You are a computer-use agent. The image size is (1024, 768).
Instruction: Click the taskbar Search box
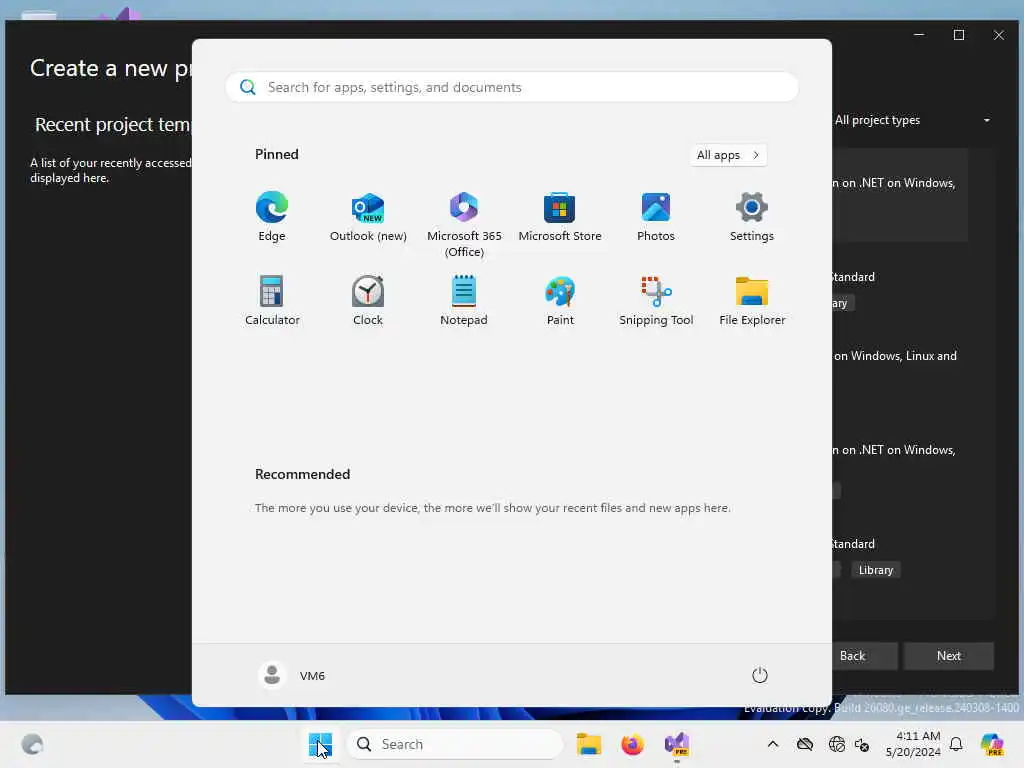pyautogui.click(x=455, y=744)
